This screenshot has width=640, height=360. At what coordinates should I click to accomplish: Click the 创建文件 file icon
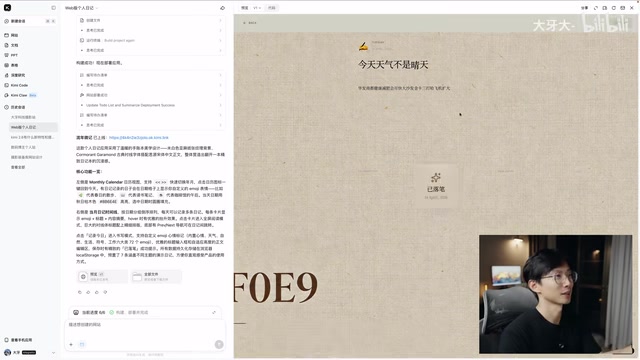click(82, 20)
